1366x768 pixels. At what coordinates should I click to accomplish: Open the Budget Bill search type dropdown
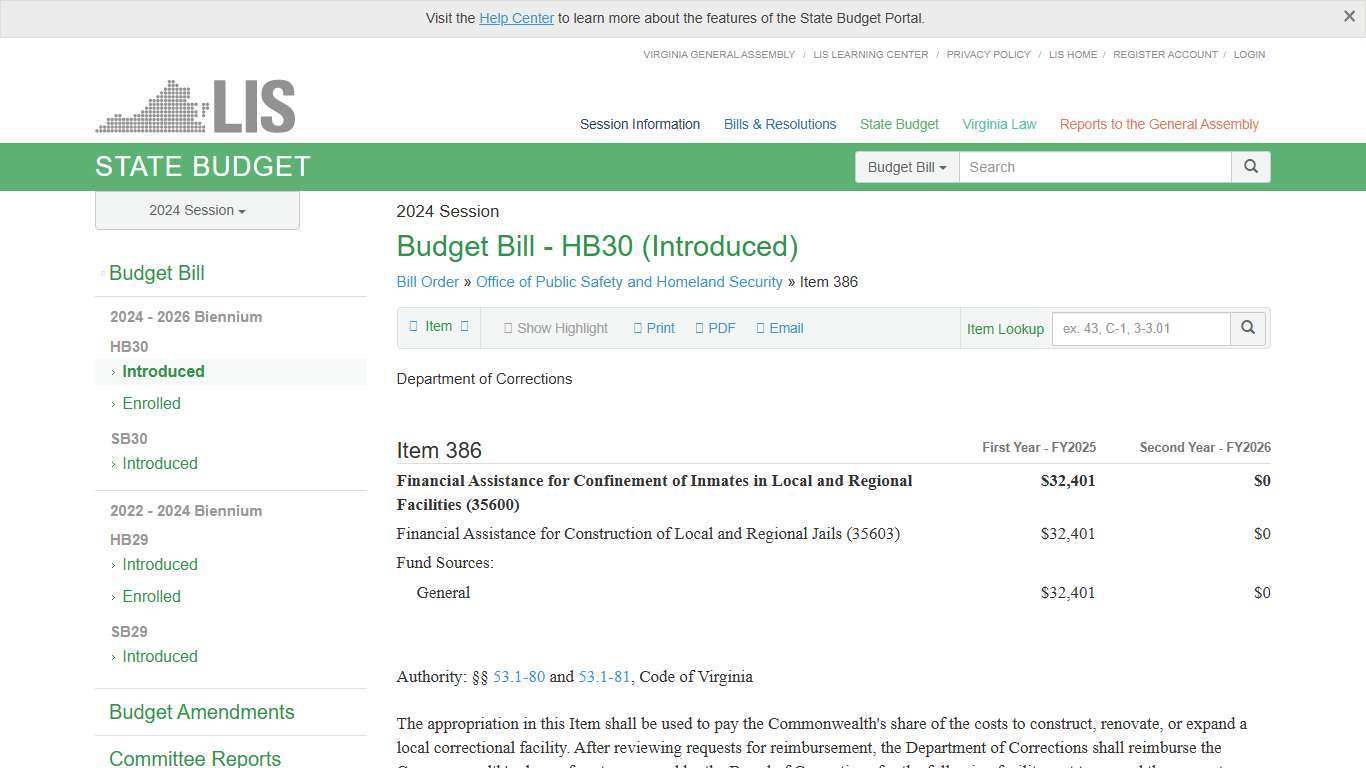[x=906, y=167]
